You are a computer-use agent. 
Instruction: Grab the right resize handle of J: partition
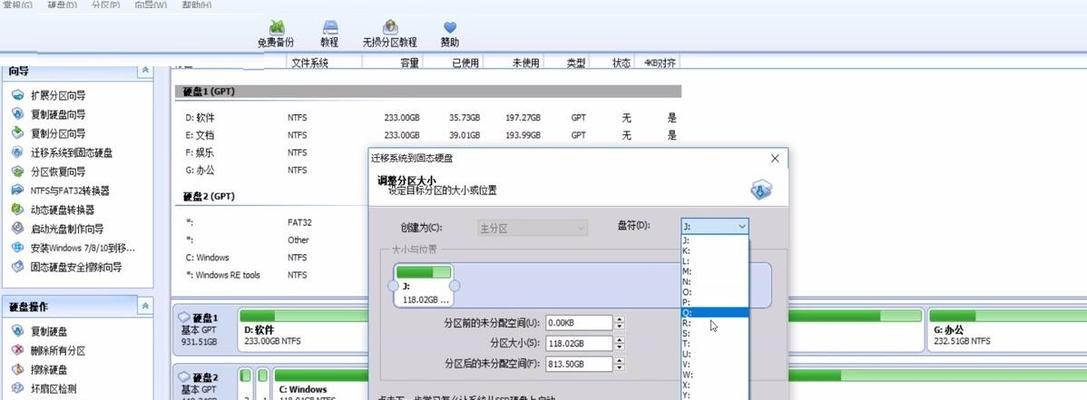click(455, 286)
